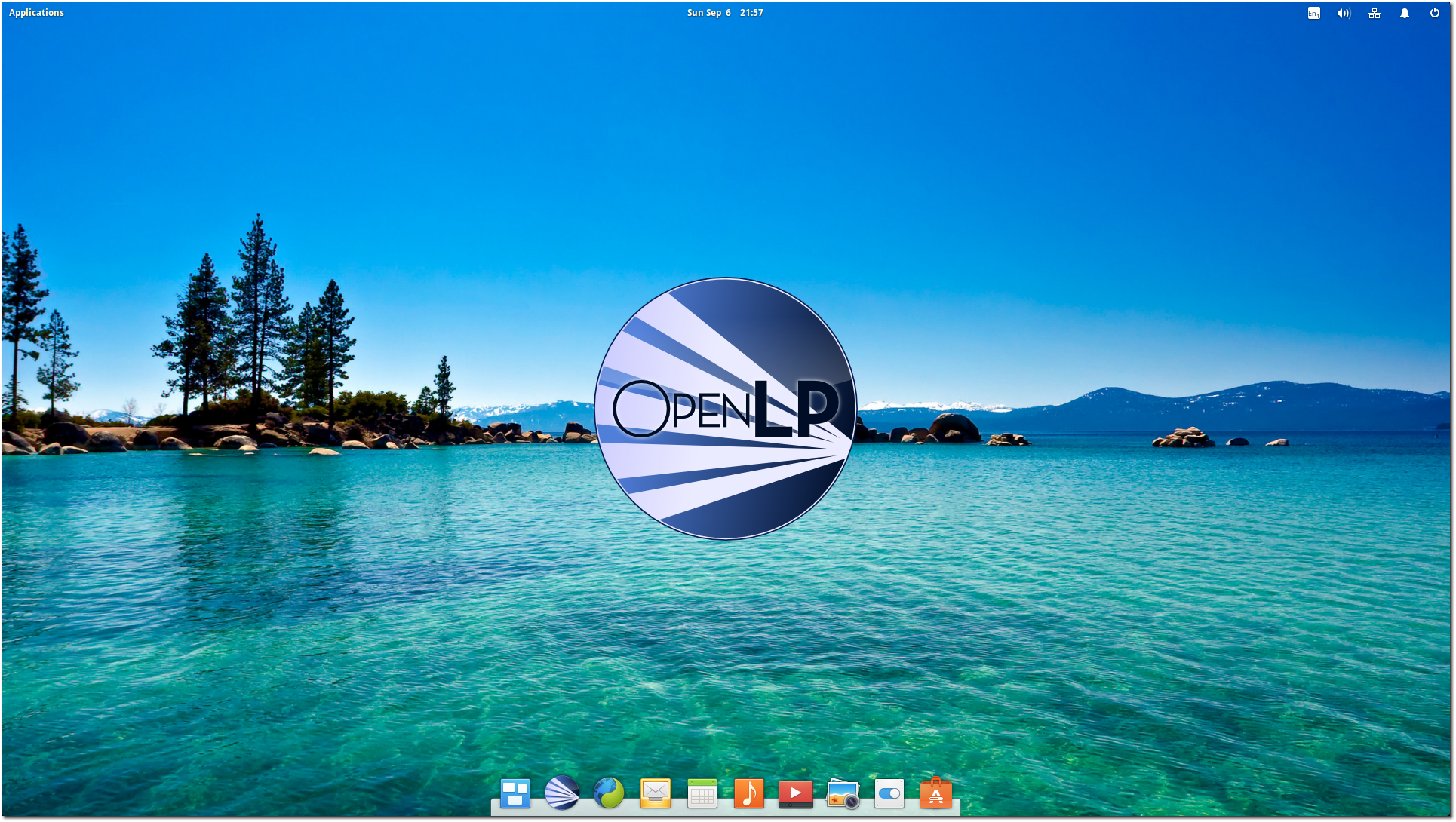This screenshot has height=822, width=1456.
Task: Open the Applications menu
Action: click(x=36, y=13)
